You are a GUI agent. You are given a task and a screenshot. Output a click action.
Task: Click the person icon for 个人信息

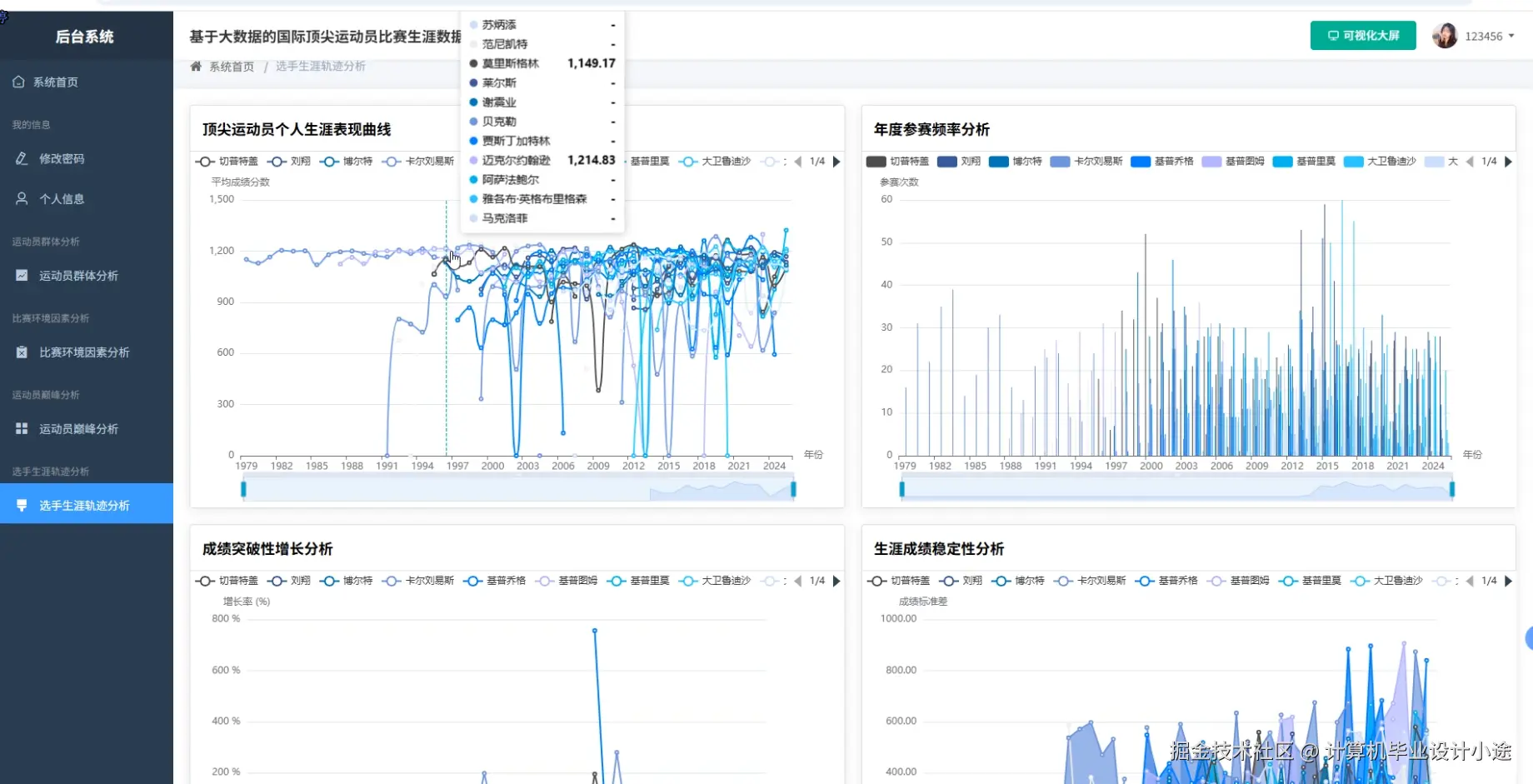pos(20,198)
